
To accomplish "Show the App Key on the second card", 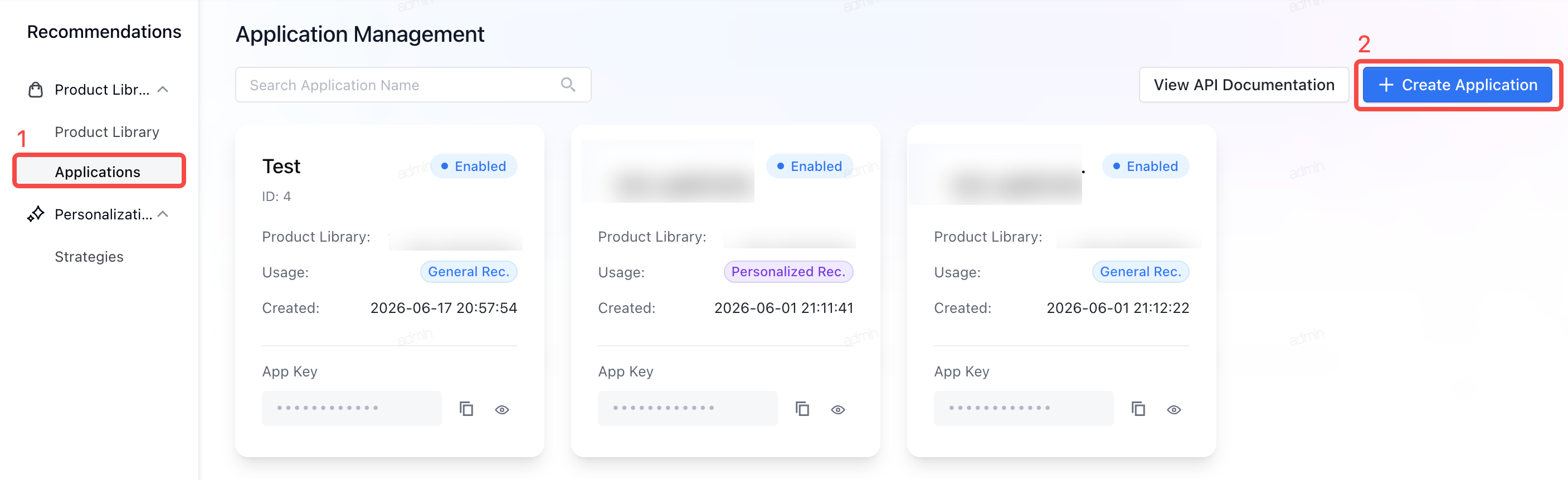I will pyautogui.click(x=838, y=409).
